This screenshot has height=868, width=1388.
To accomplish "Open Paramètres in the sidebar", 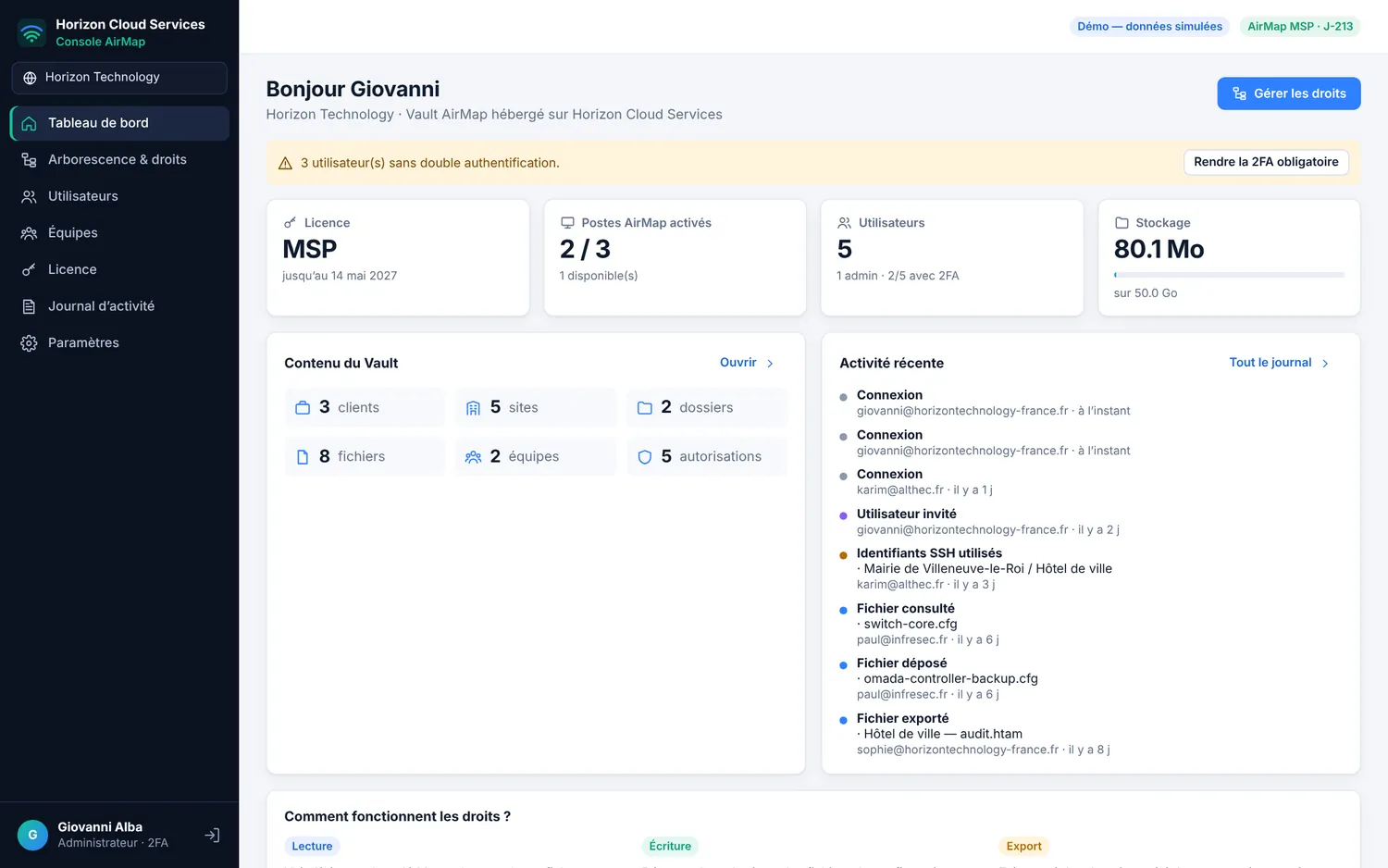I will point(120,343).
